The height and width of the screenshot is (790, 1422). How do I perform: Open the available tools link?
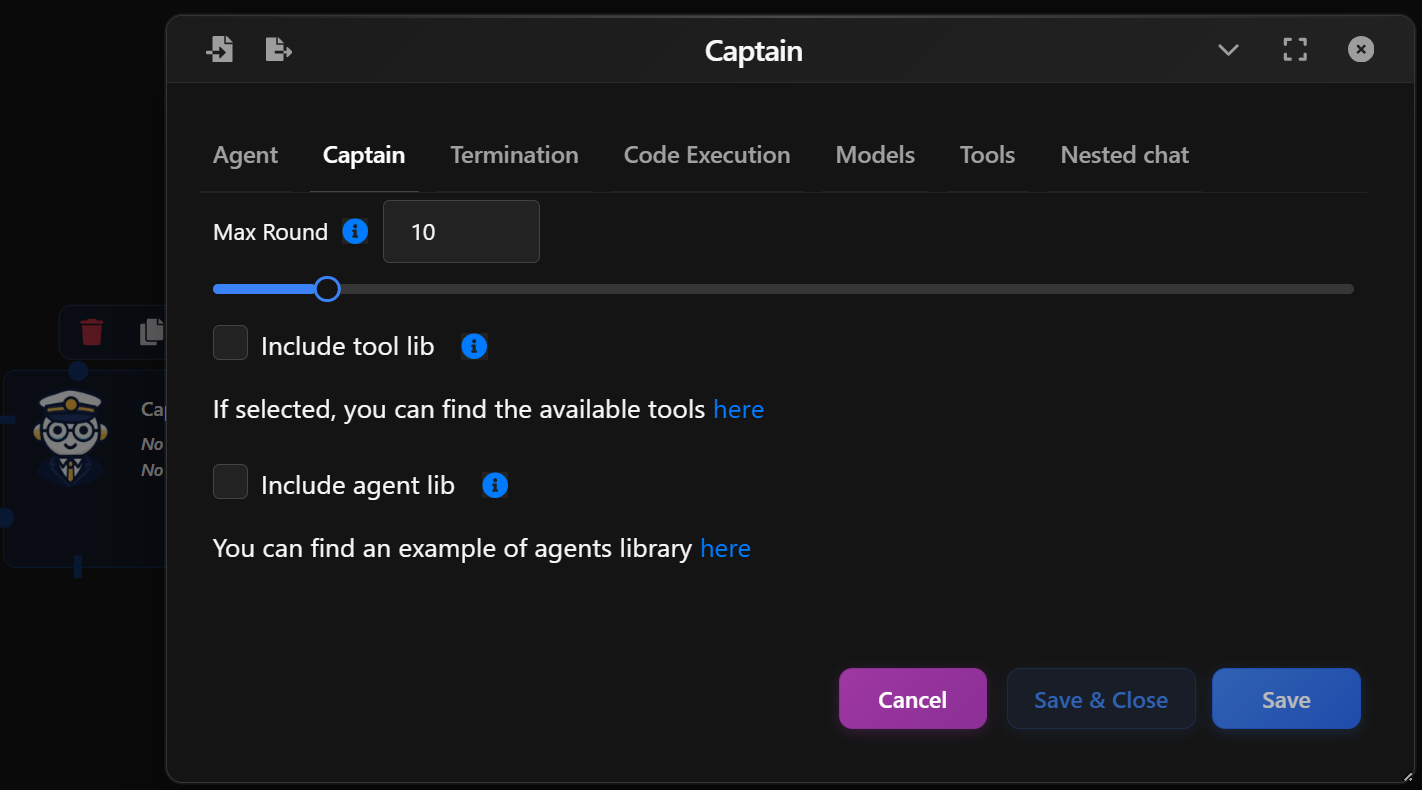tap(739, 408)
